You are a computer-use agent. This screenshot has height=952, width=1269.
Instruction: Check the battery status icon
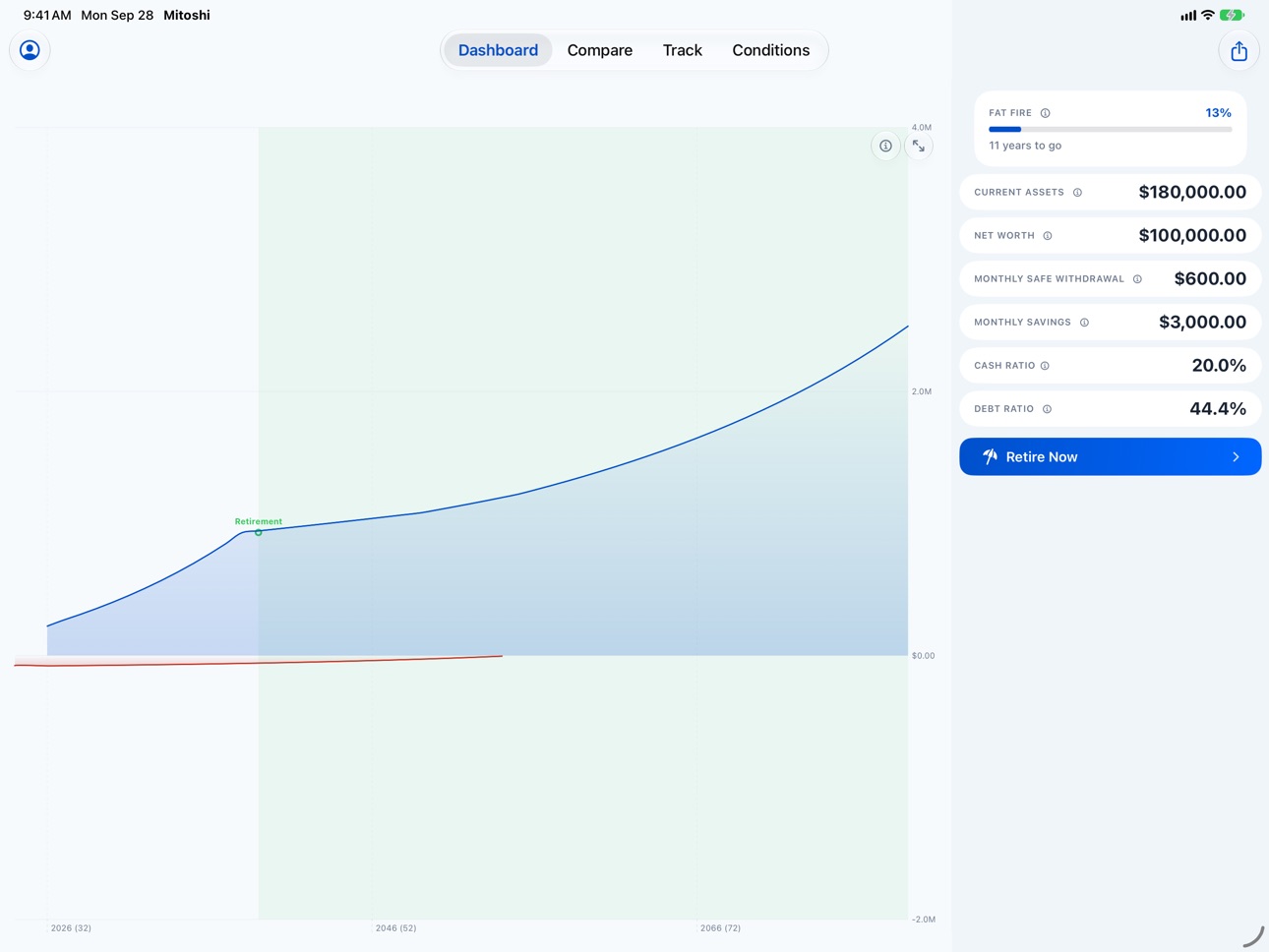[1232, 15]
